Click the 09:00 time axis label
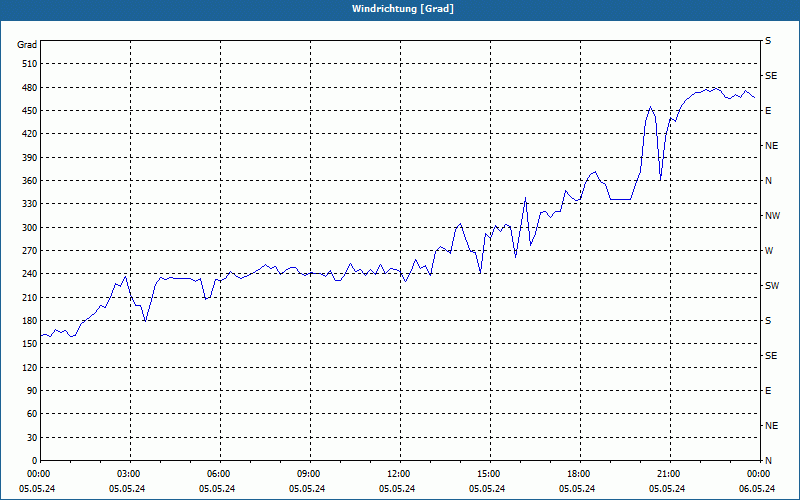Viewport: 800px width, 500px height. (310, 474)
